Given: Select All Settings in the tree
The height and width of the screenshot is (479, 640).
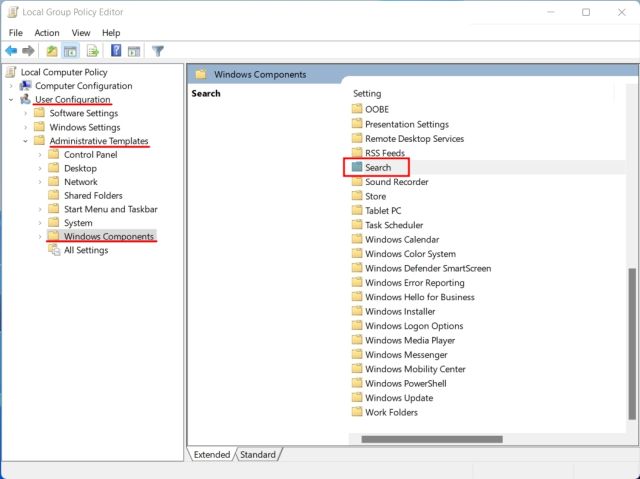Looking at the screenshot, I should click(x=86, y=250).
